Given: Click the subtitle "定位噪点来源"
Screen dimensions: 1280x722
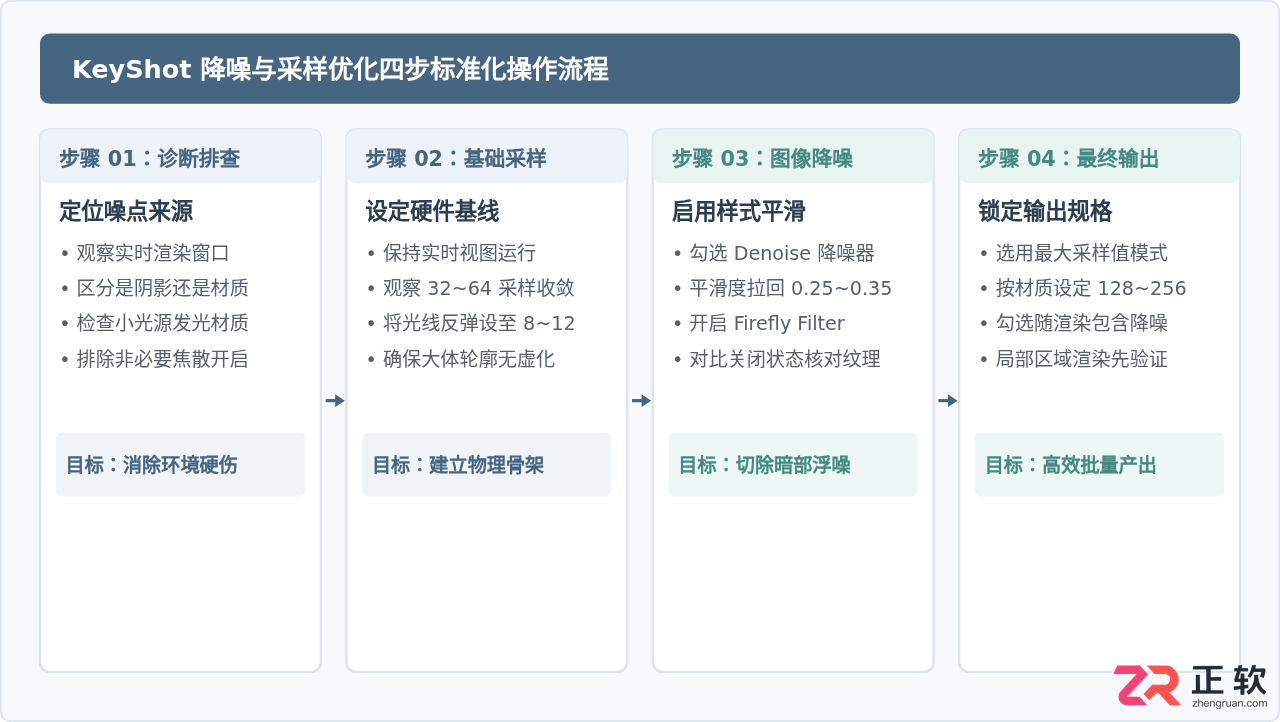Looking at the screenshot, I should click(x=126, y=212).
